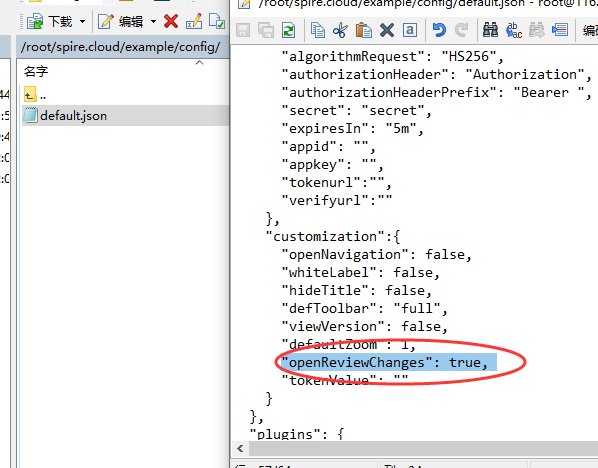Click the green Reload icon in the editor
This screenshot has width=598, height=468.
pyautogui.click(x=288, y=30)
